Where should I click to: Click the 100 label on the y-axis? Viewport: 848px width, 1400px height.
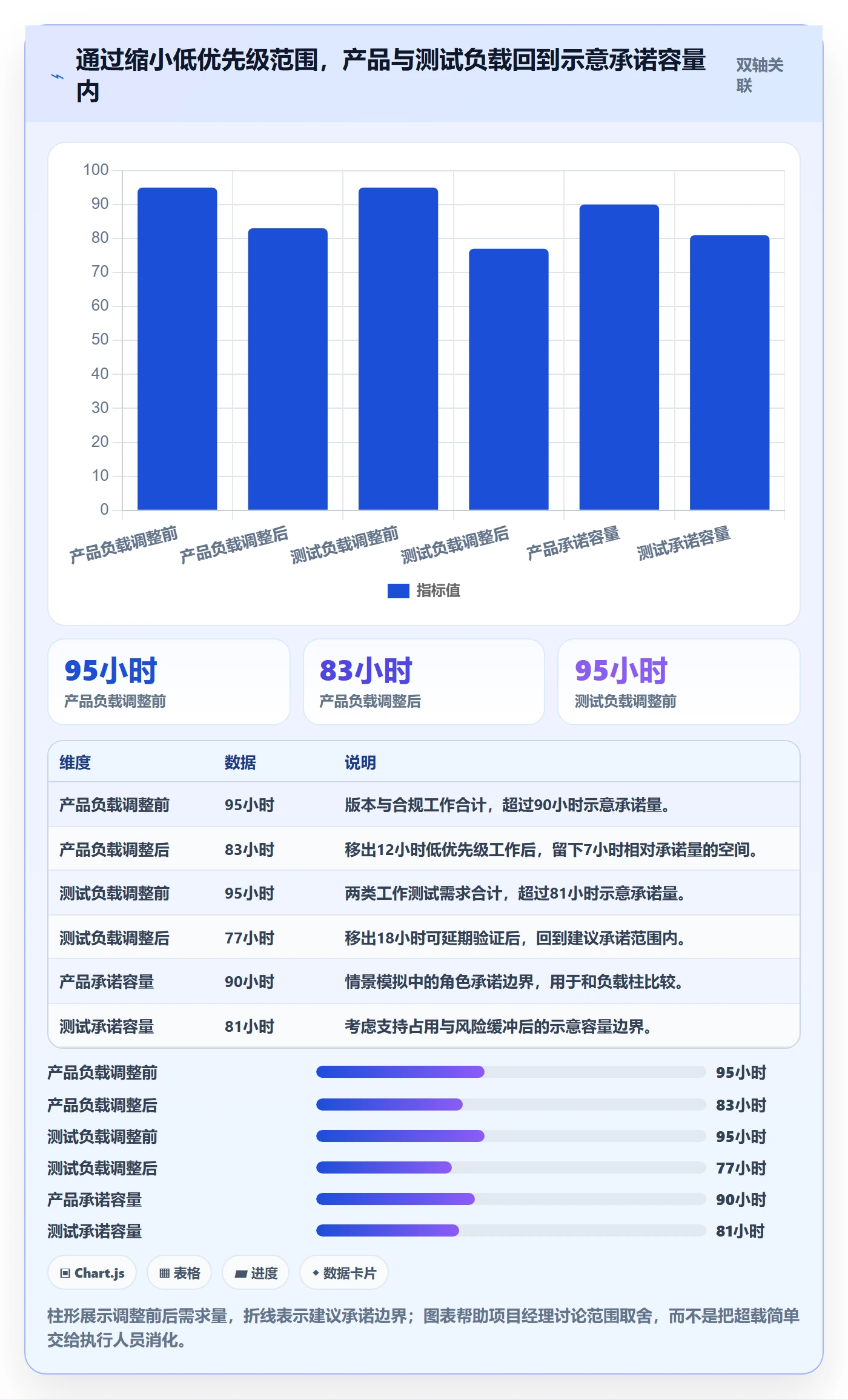tap(96, 170)
